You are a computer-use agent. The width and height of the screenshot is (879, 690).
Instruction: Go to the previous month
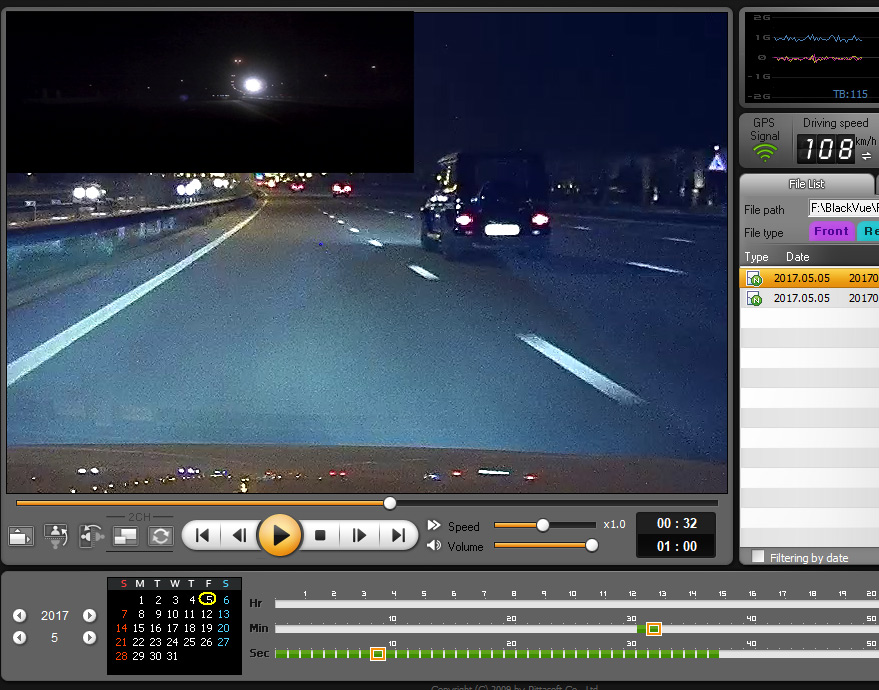pos(20,637)
